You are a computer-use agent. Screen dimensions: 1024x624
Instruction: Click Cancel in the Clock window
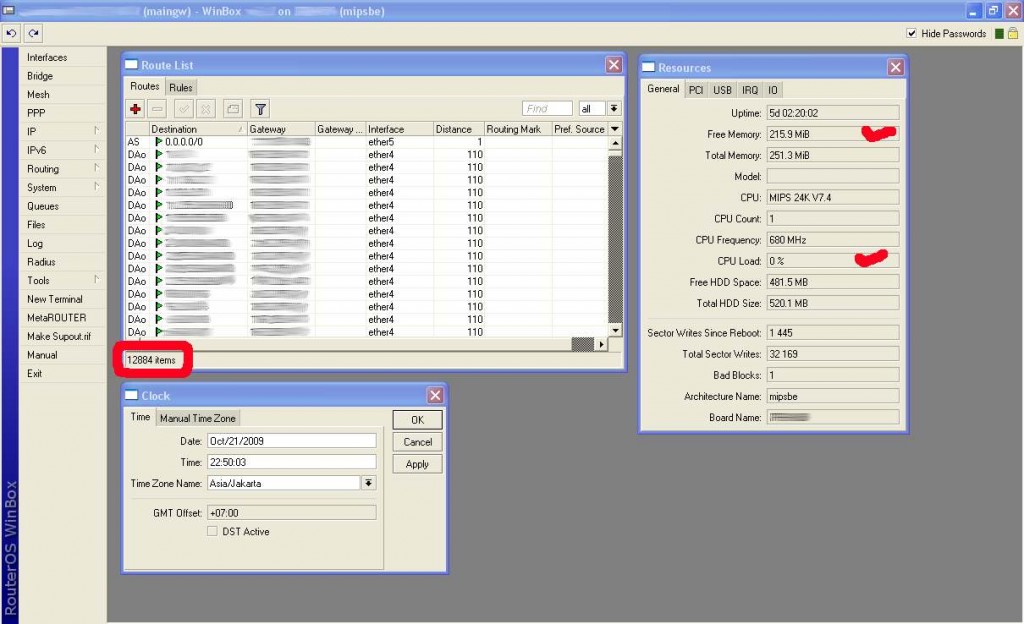[417, 442]
